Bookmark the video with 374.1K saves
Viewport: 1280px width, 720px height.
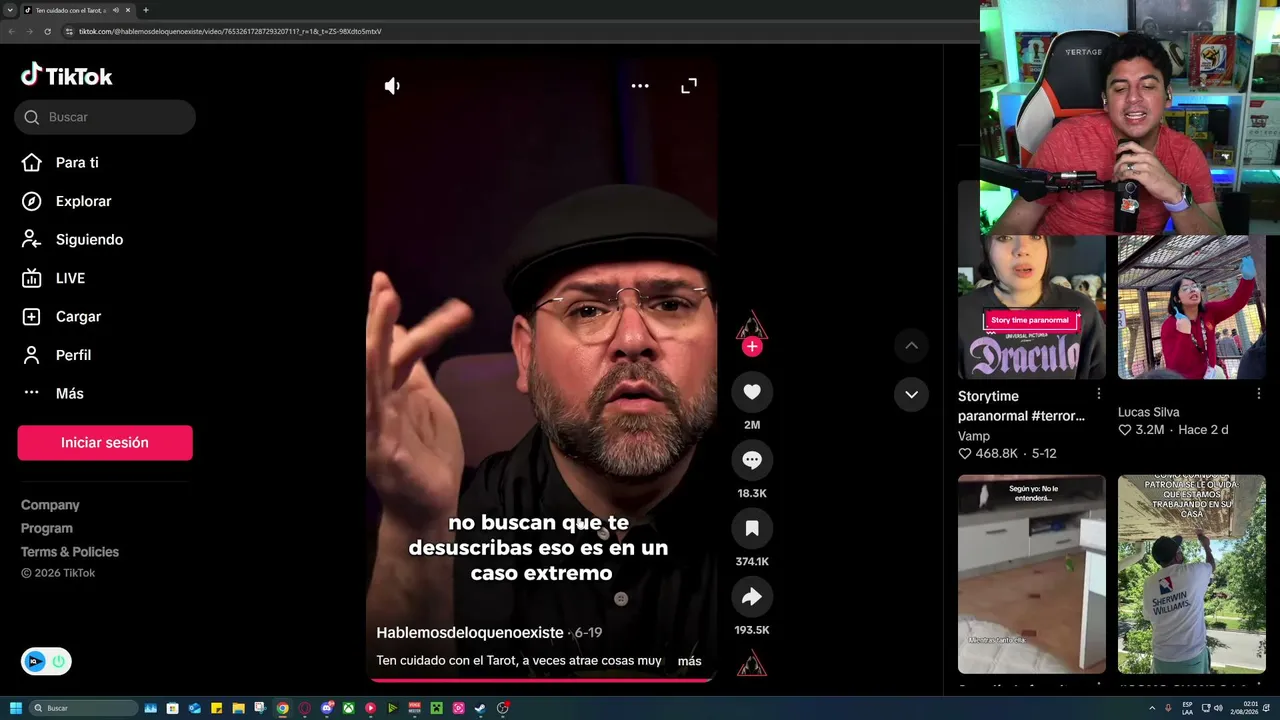coord(752,528)
